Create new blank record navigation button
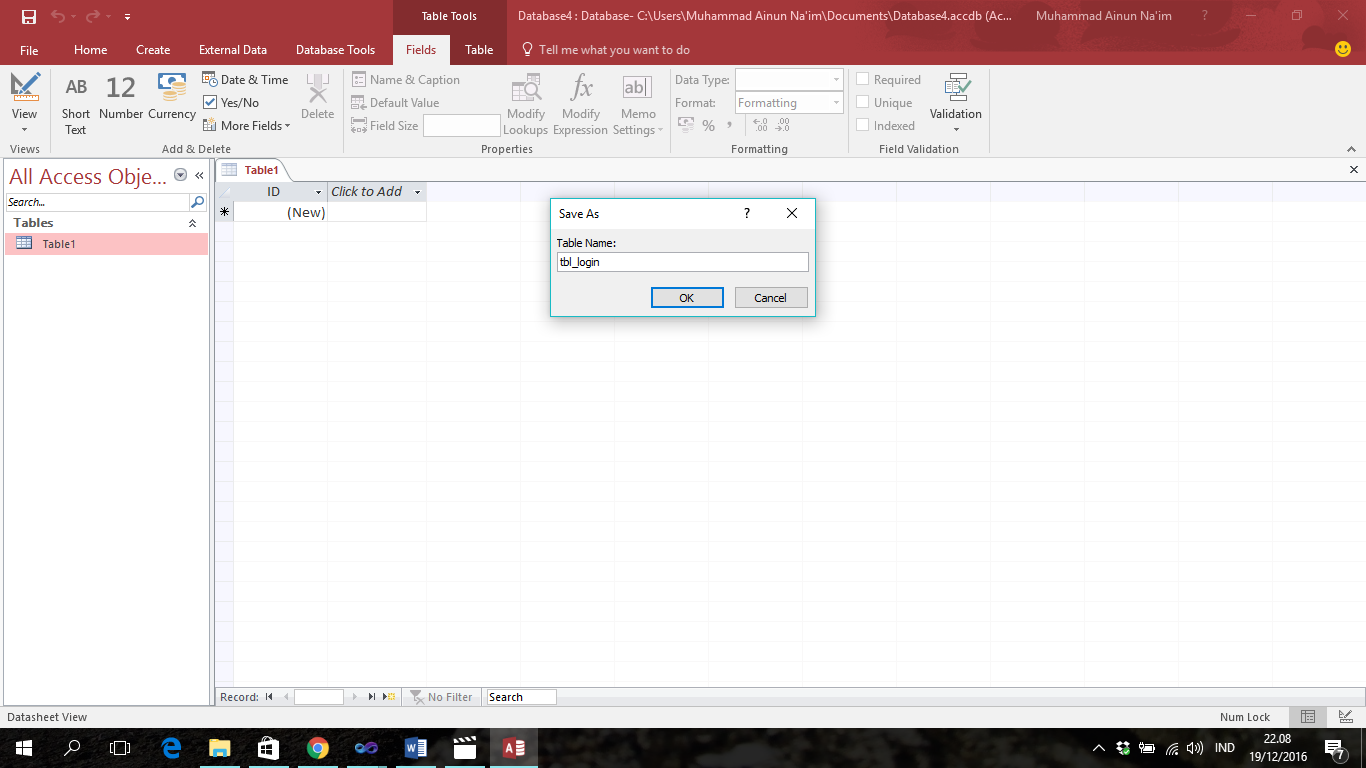 pyautogui.click(x=389, y=697)
